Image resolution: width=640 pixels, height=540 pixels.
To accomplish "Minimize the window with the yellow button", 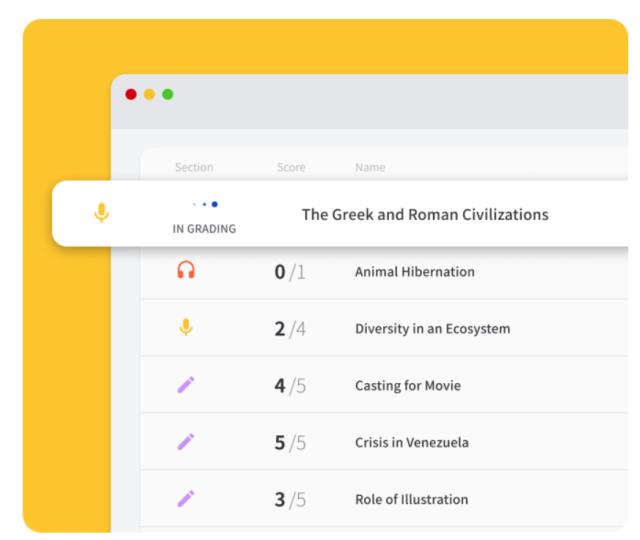I will pos(149,94).
